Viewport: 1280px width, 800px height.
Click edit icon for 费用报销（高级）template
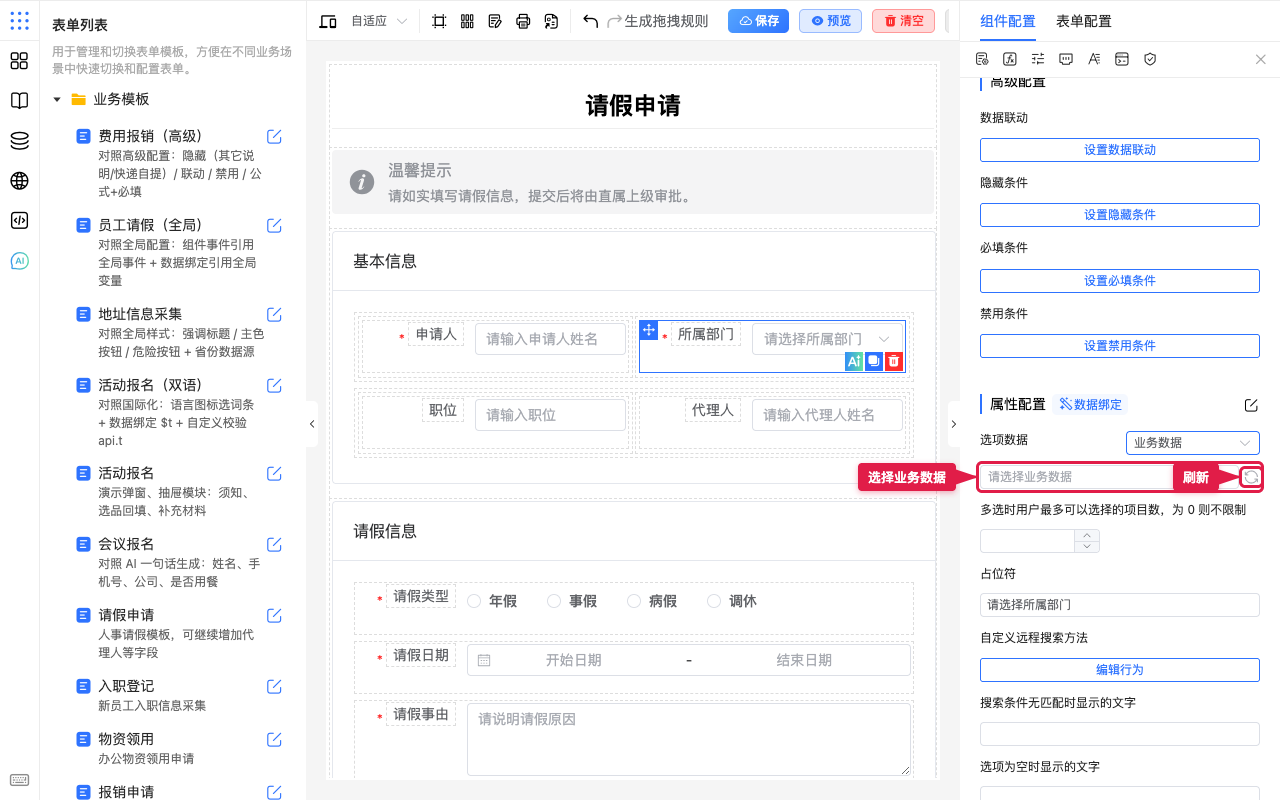pyautogui.click(x=274, y=137)
